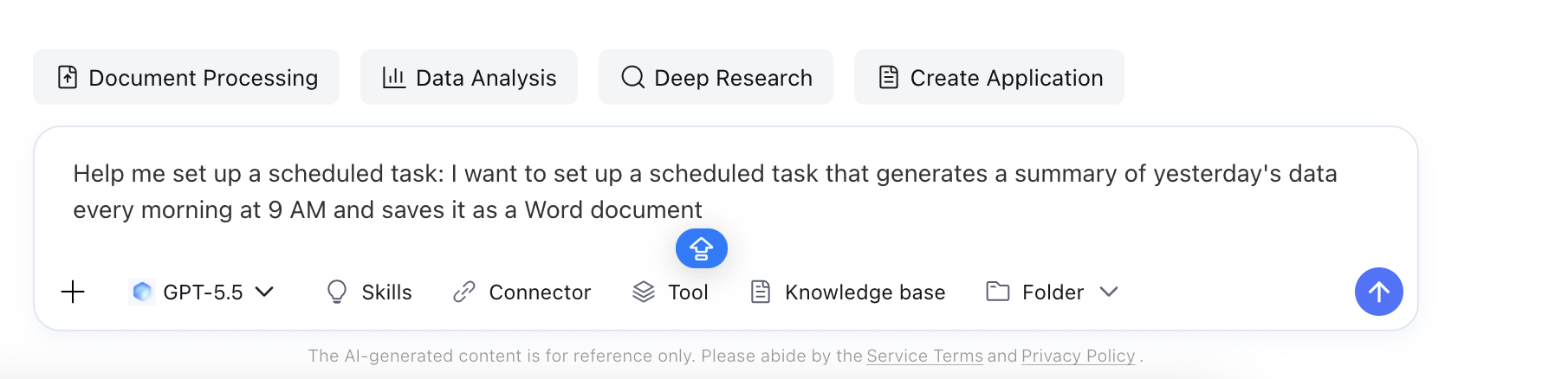Open the Service Terms link

(924, 356)
